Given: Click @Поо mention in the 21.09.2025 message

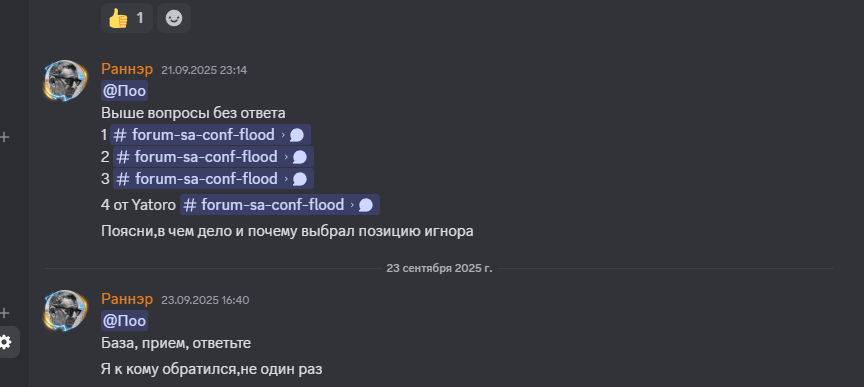Looking at the screenshot, I should (x=125, y=91).
